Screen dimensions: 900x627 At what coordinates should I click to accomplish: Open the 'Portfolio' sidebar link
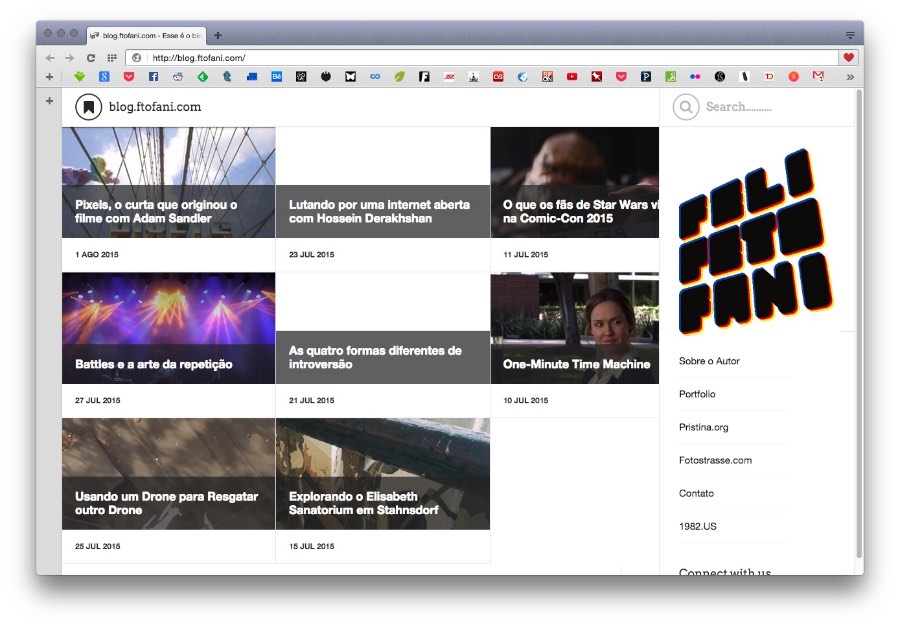(x=697, y=394)
